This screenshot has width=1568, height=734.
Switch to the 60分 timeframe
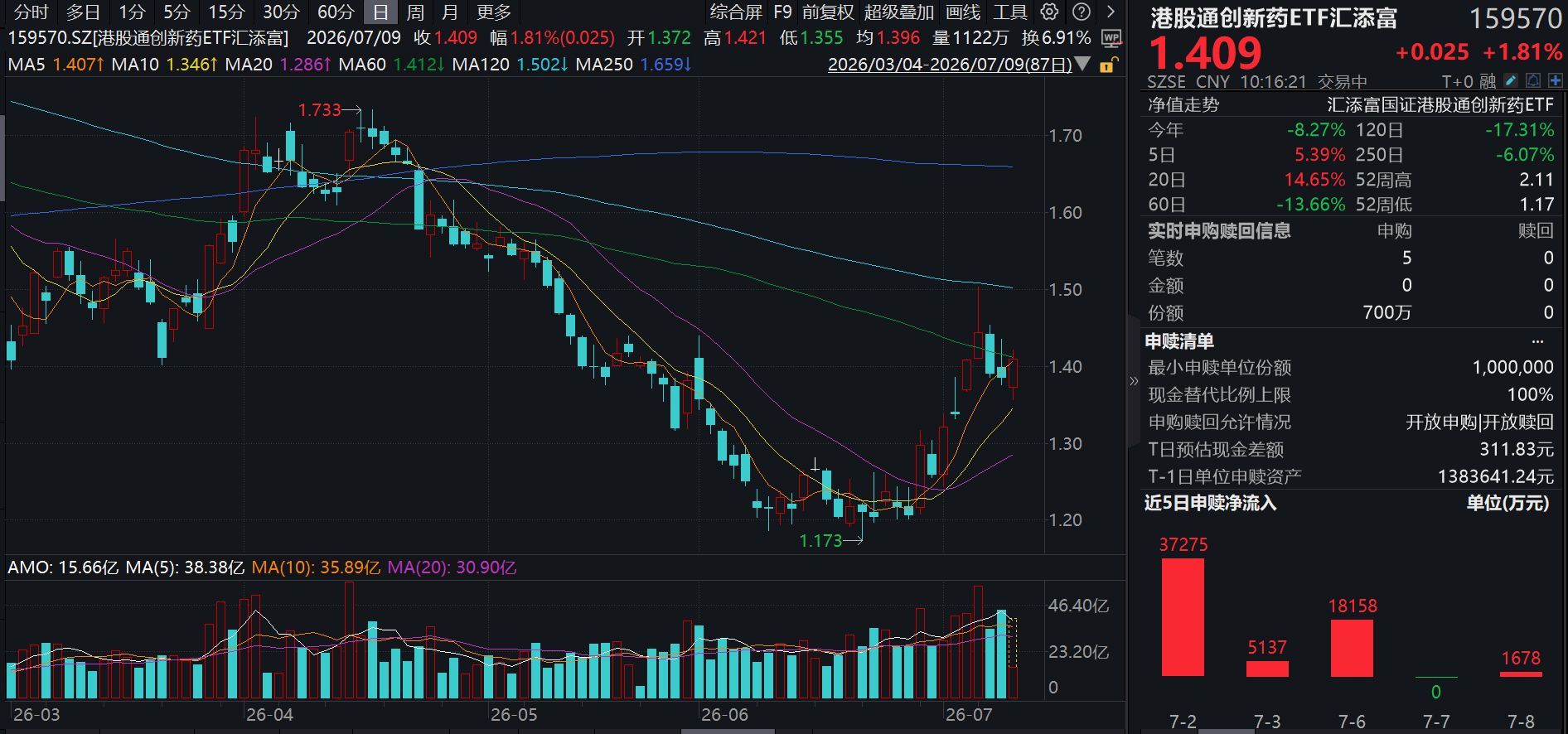click(x=336, y=12)
